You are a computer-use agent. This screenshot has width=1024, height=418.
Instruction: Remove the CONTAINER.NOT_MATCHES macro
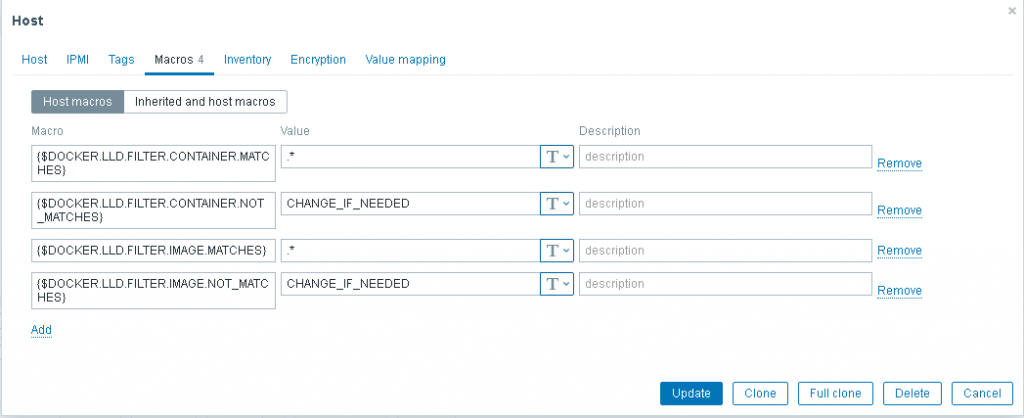pos(899,210)
